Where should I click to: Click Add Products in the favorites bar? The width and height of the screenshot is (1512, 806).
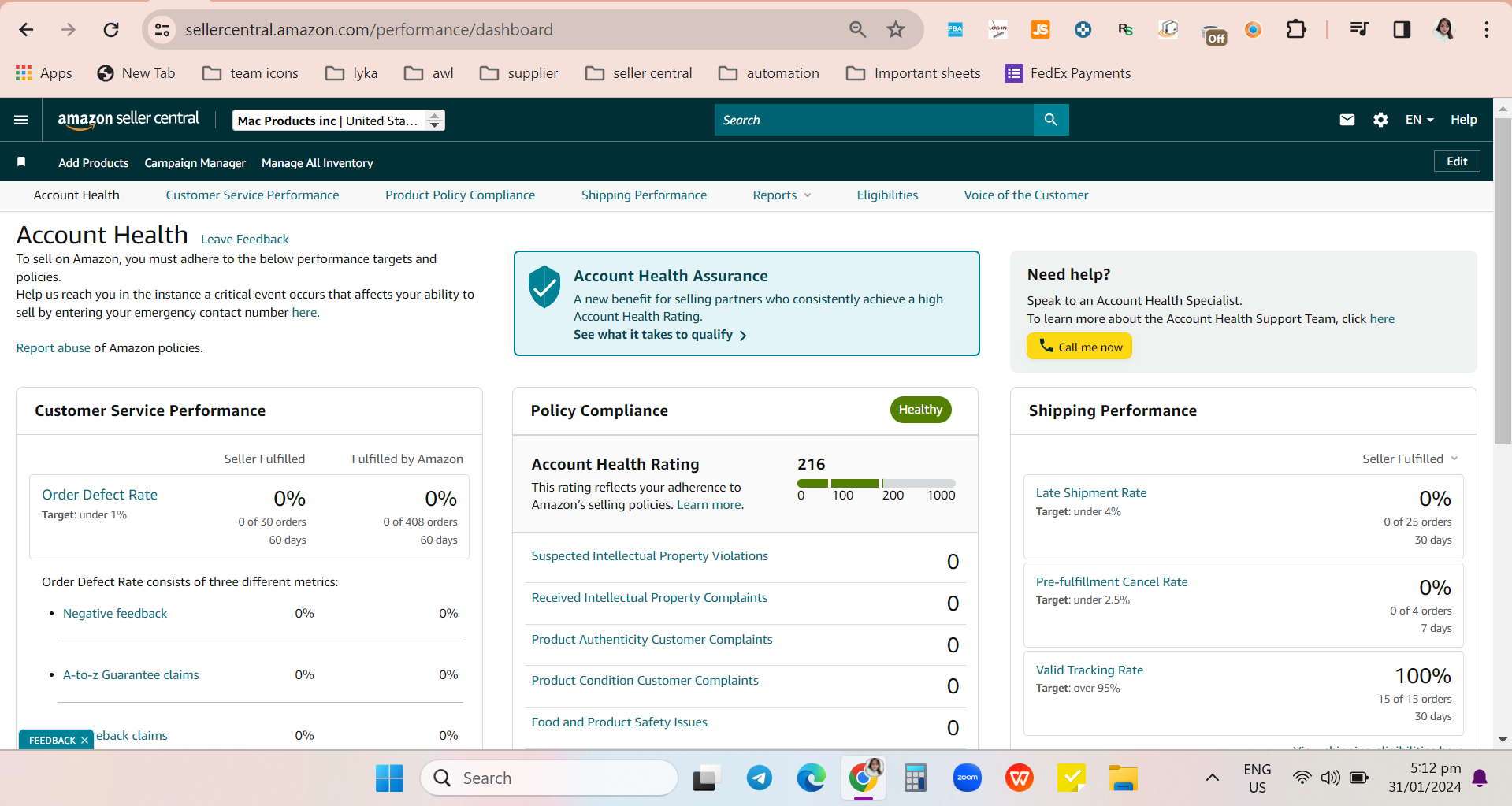coord(94,163)
